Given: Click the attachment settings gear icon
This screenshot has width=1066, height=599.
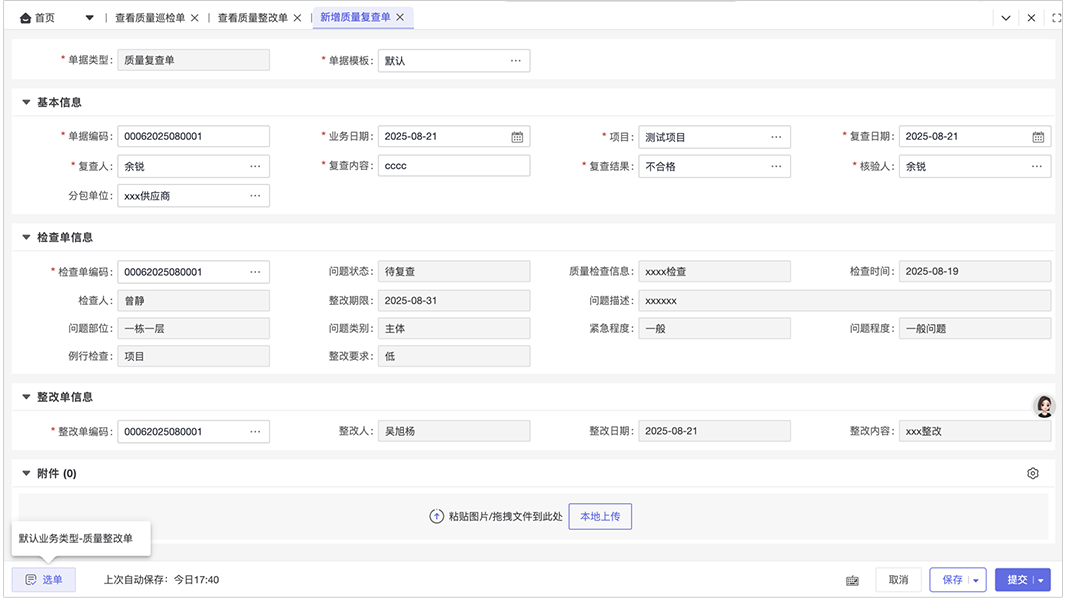Looking at the screenshot, I should pyautogui.click(x=1033, y=474).
